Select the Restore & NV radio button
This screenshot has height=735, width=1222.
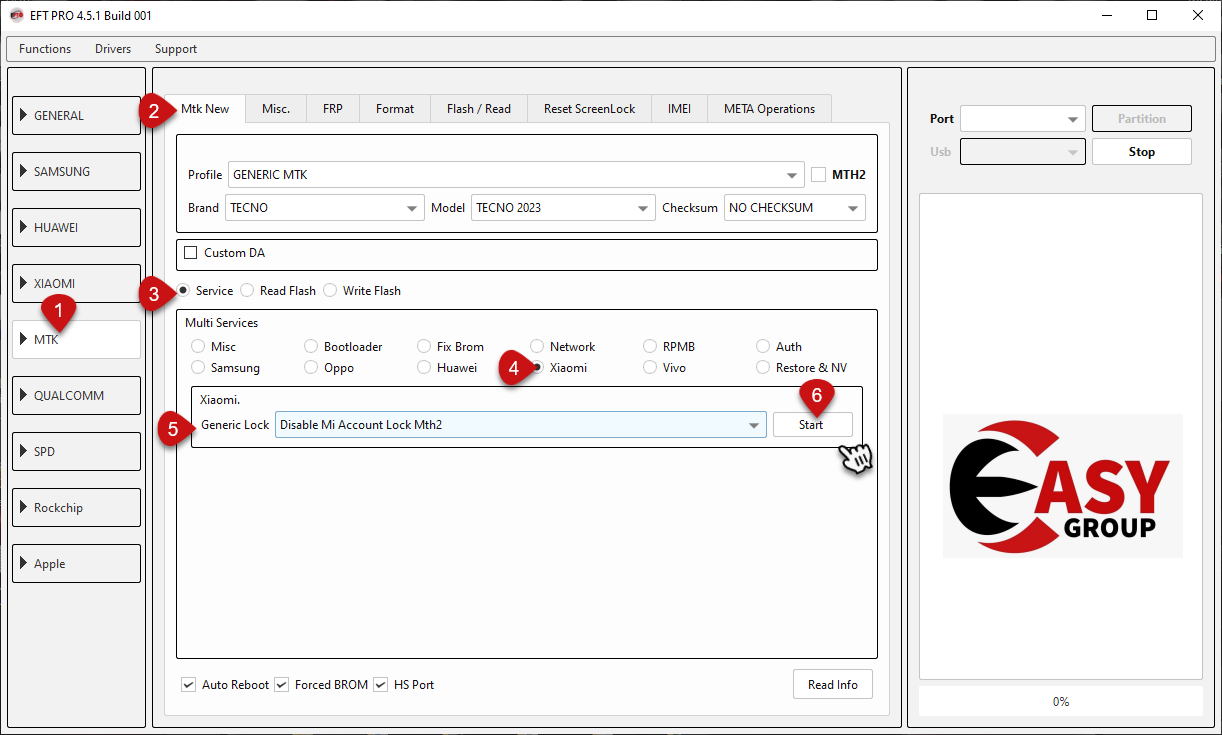763,368
